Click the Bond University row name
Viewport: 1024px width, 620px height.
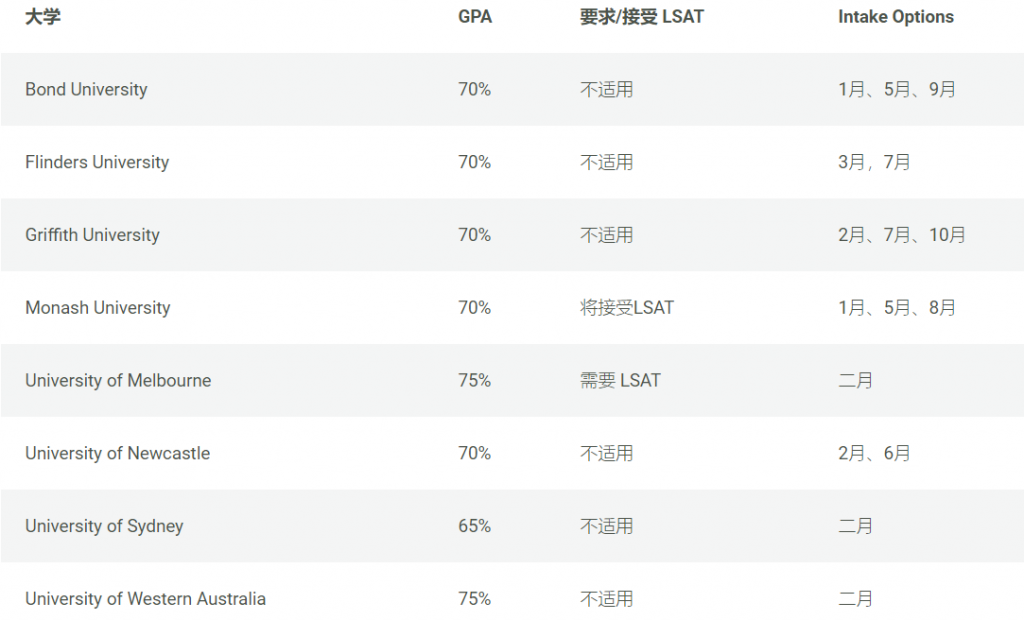(86, 90)
